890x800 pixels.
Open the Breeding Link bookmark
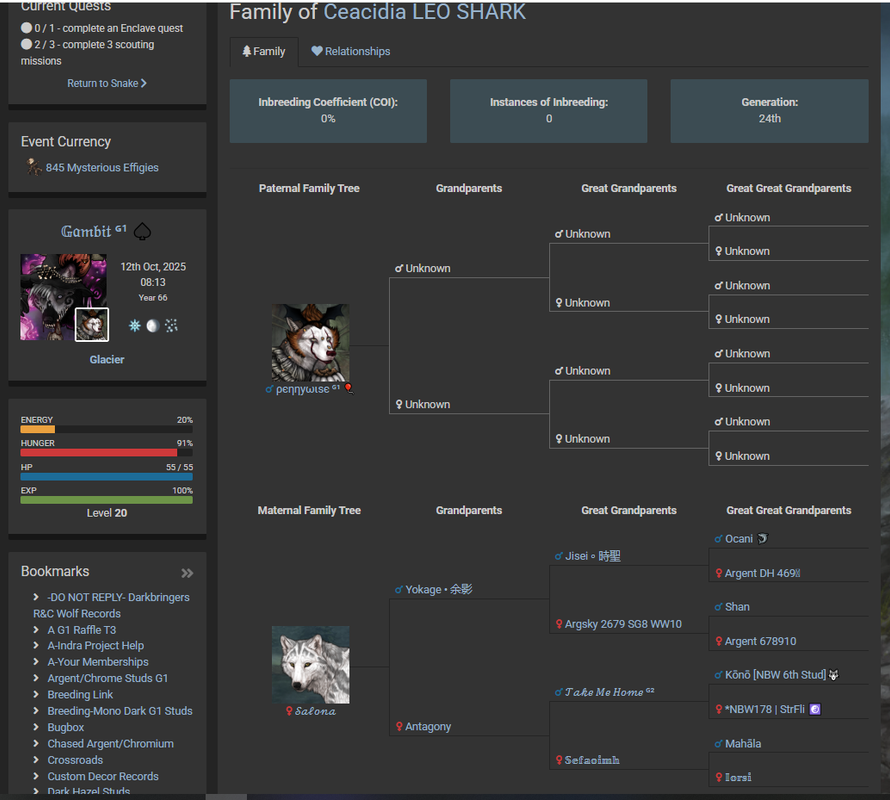pyautogui.click(x=80, y=694)
